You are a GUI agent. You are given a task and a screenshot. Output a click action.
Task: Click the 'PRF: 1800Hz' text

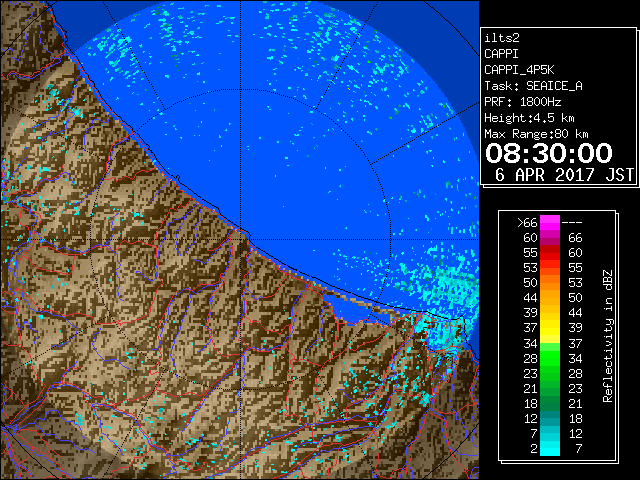click(522, 102)
